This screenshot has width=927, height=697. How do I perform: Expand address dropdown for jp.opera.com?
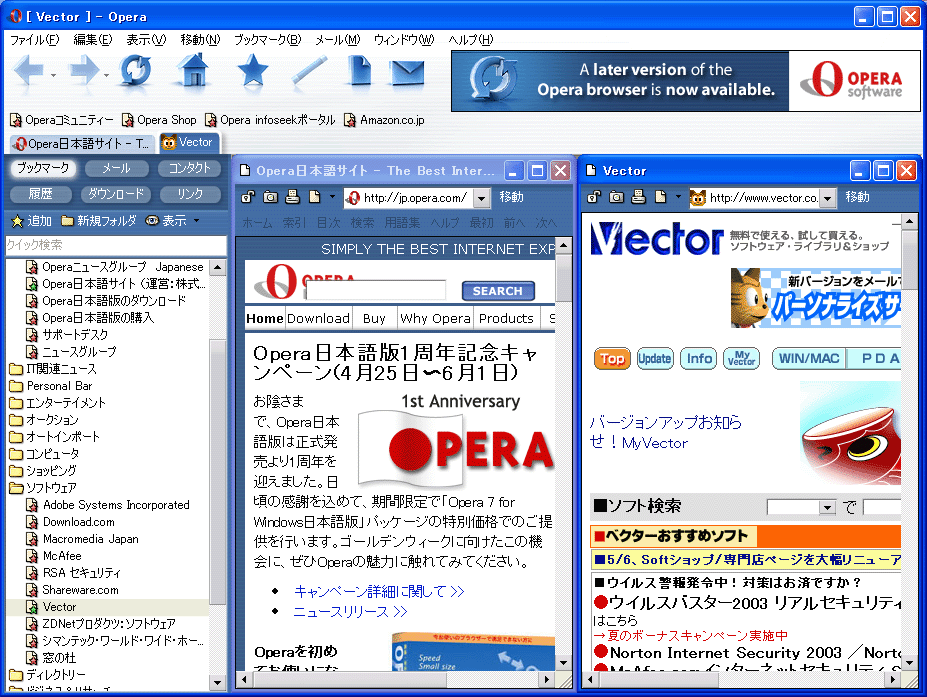click(482, 198)
